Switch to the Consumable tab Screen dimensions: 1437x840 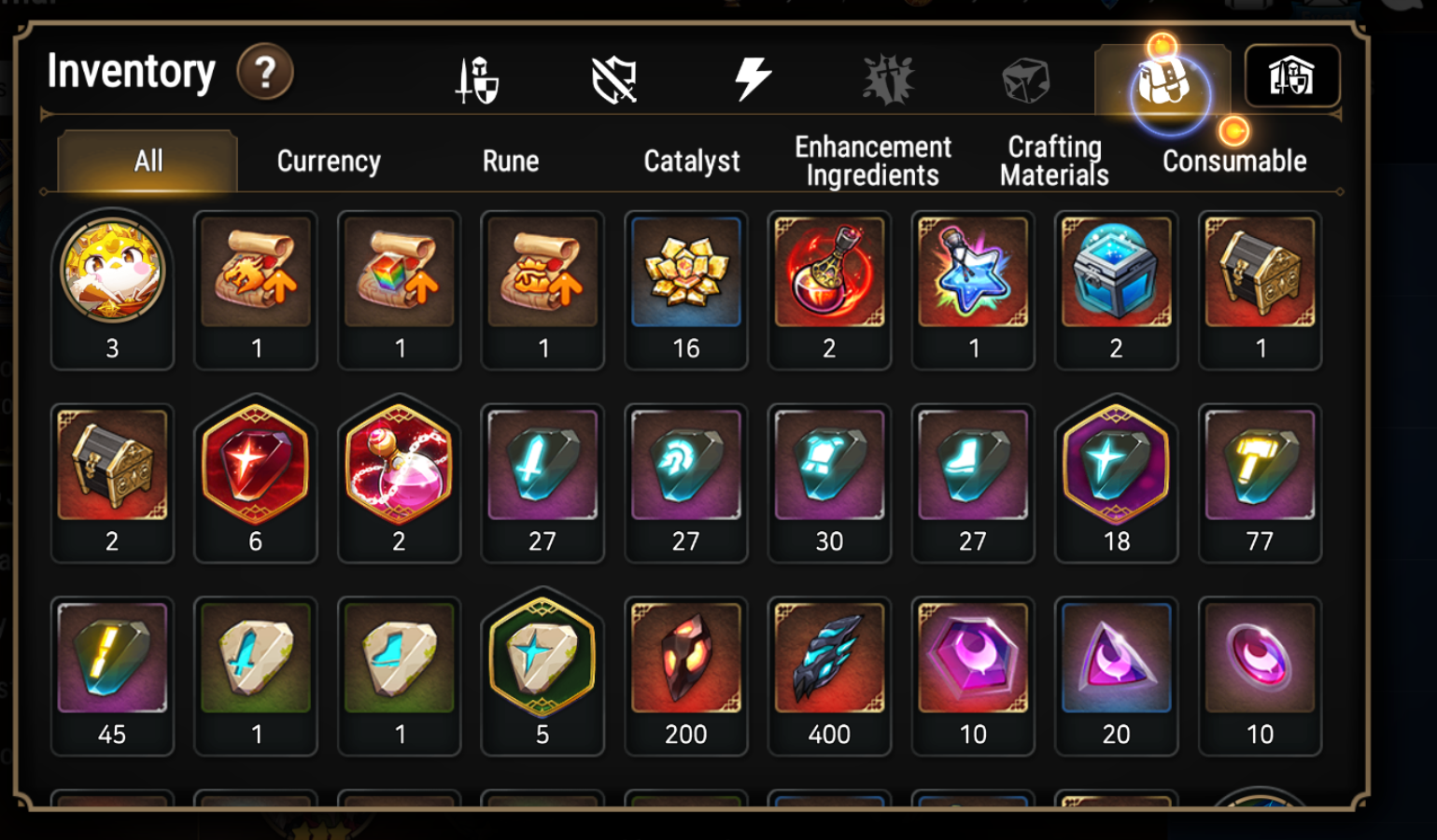pyautogui.click(x=1234, y=161)
